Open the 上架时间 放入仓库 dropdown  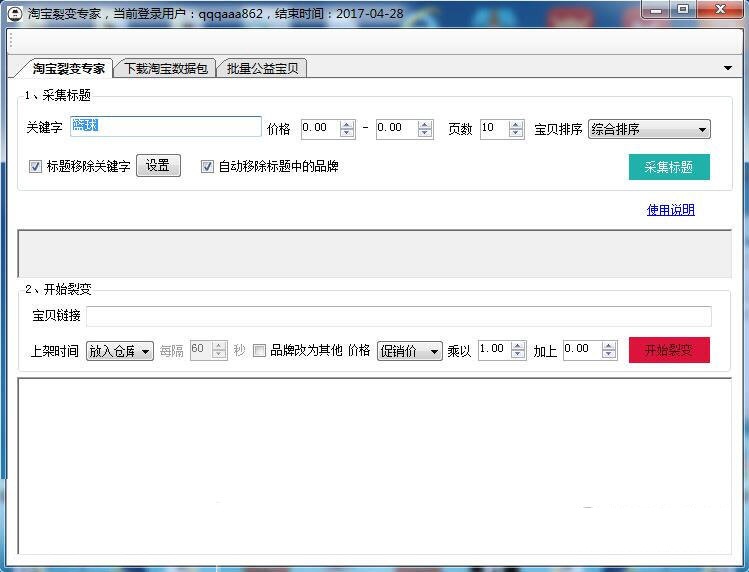click(120, 351)
